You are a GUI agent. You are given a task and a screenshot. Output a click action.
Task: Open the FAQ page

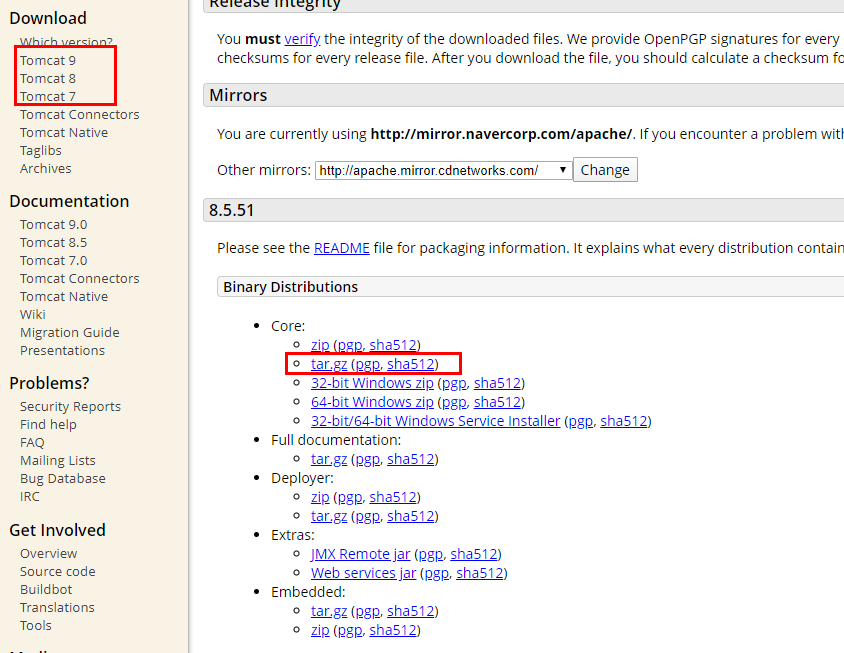pyautogui.click(x=32, y=443)
